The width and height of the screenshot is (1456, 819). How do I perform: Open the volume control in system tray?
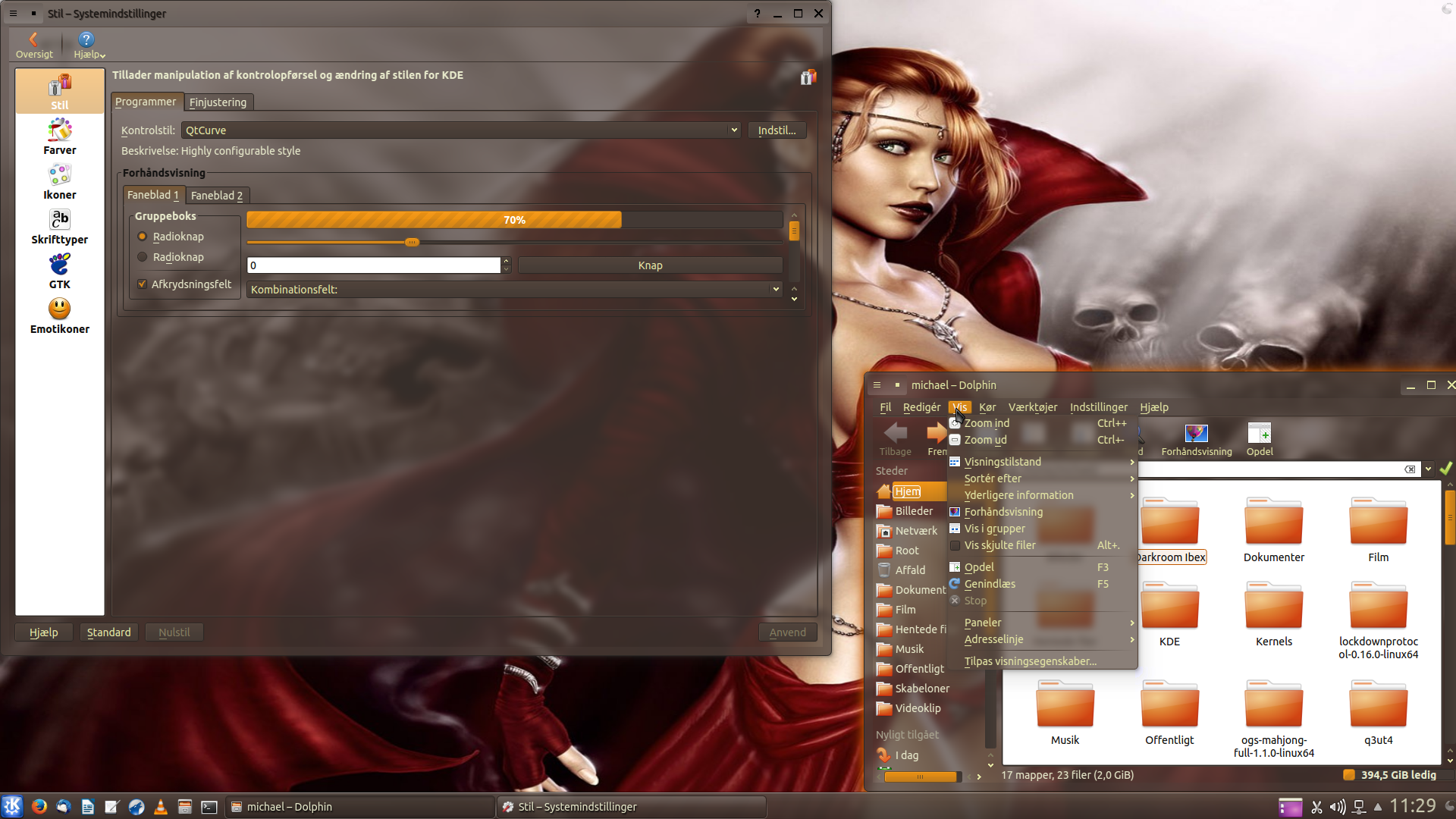pyautogui.click(x=1338, y=807)
